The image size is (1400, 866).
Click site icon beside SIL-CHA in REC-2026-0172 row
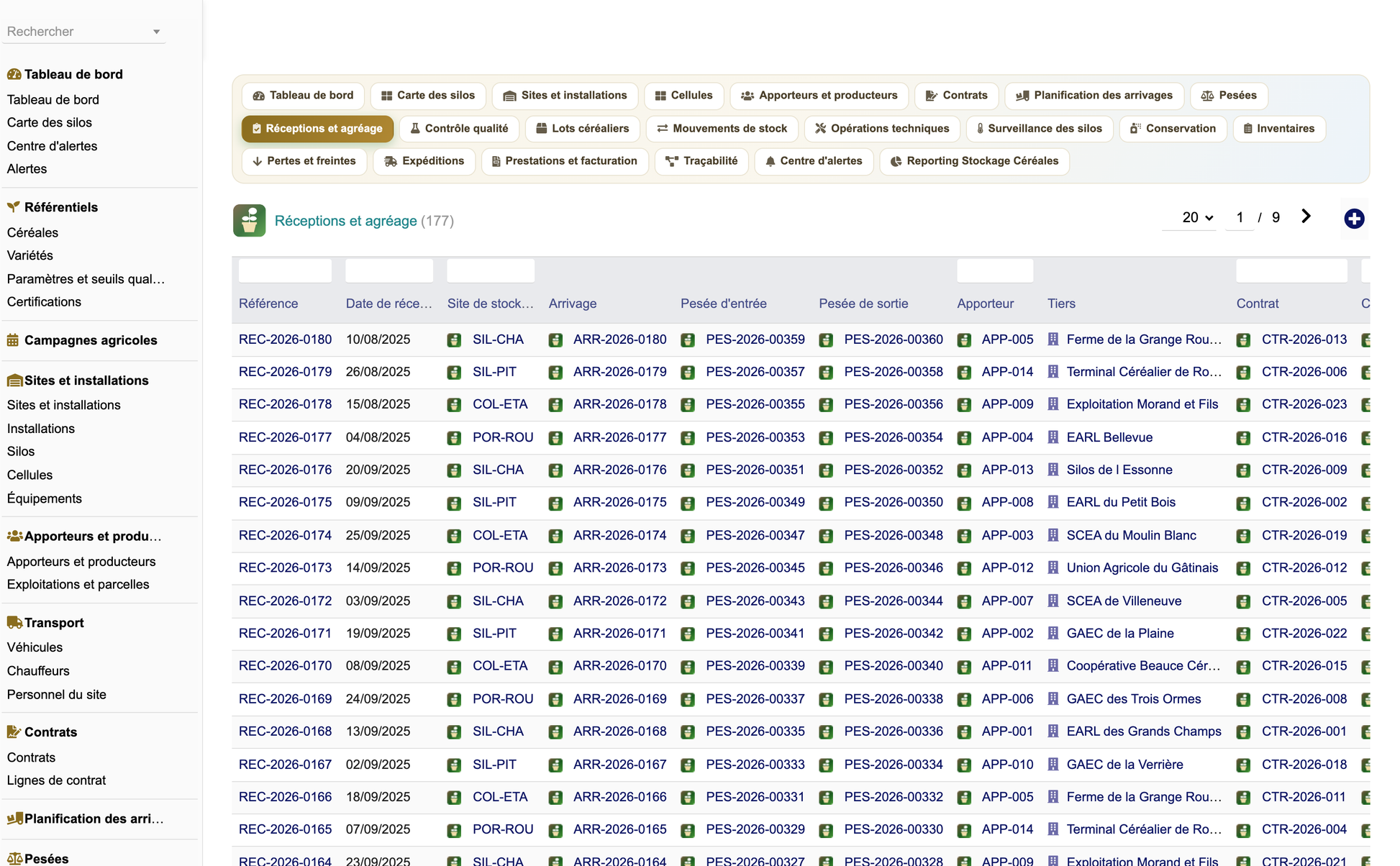[x=454, y=601]
